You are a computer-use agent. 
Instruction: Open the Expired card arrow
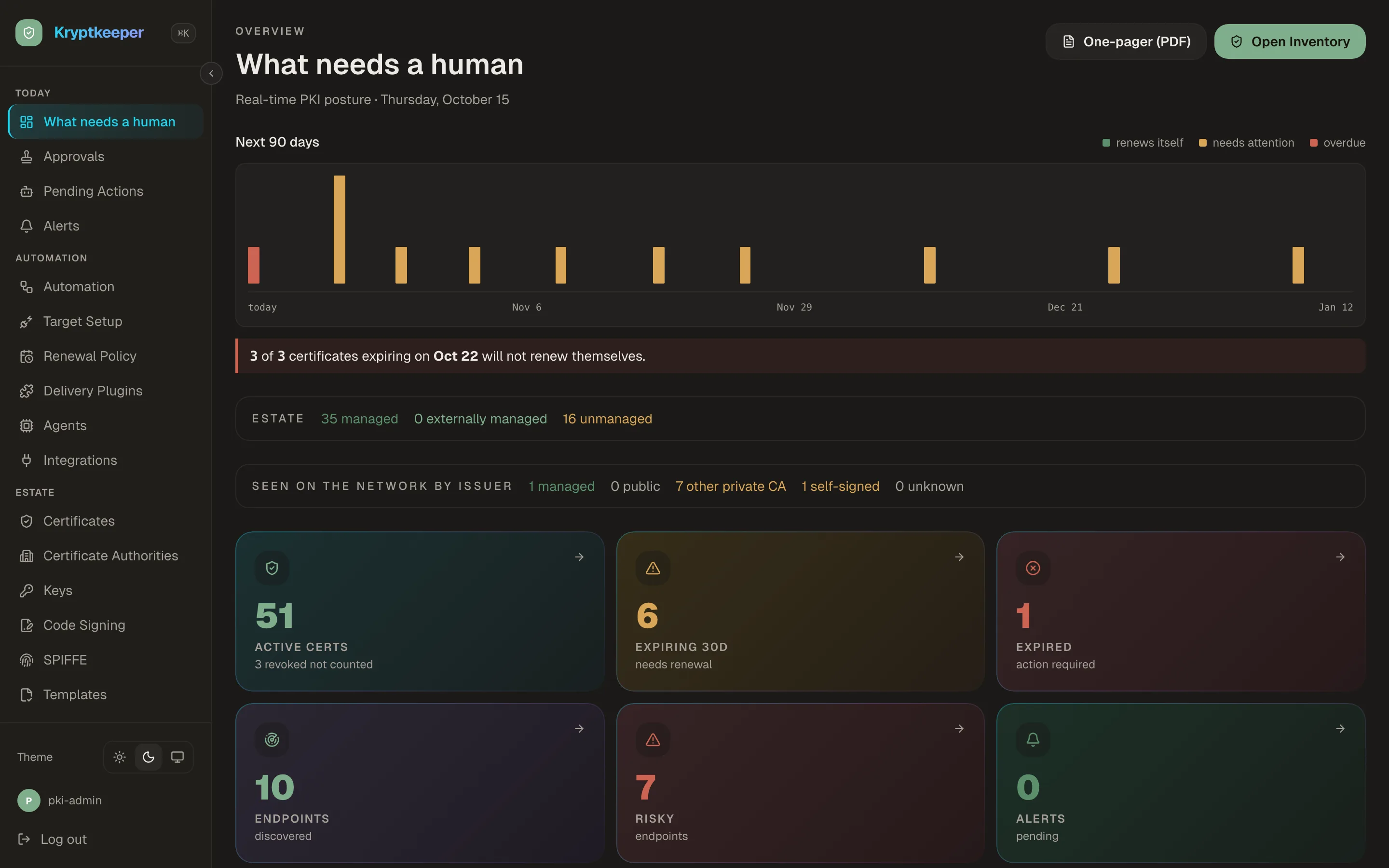[x=1340, y=557]
